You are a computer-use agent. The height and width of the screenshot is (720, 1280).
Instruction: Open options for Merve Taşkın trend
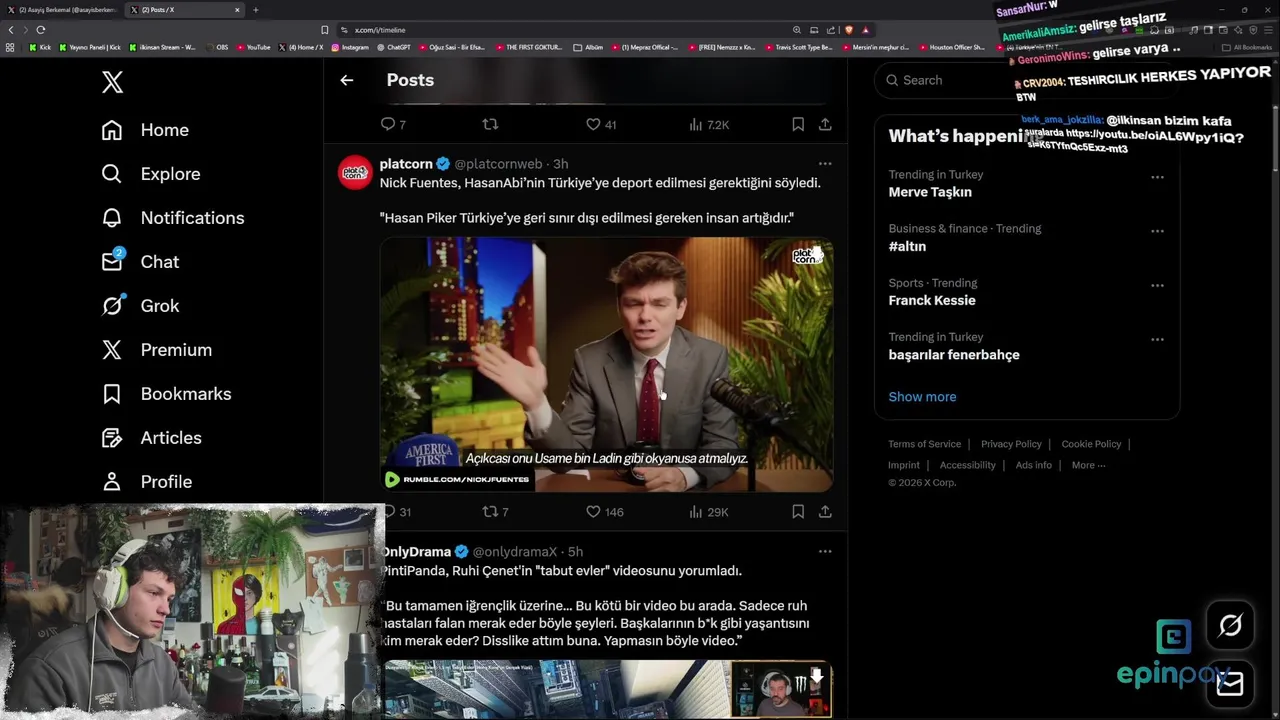[x=1157, y=177]
